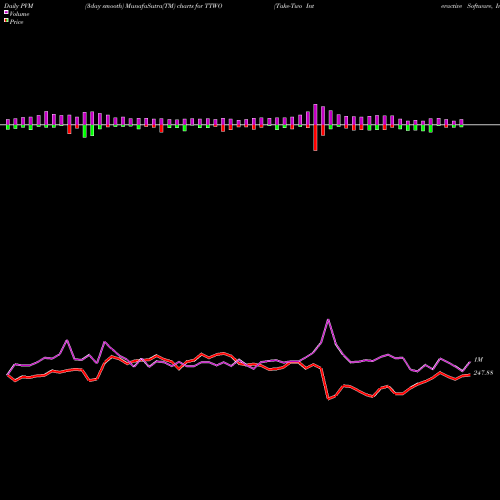The image size is (500, 500).
Task: Click the '247.88' price value label
Action: 483,373
